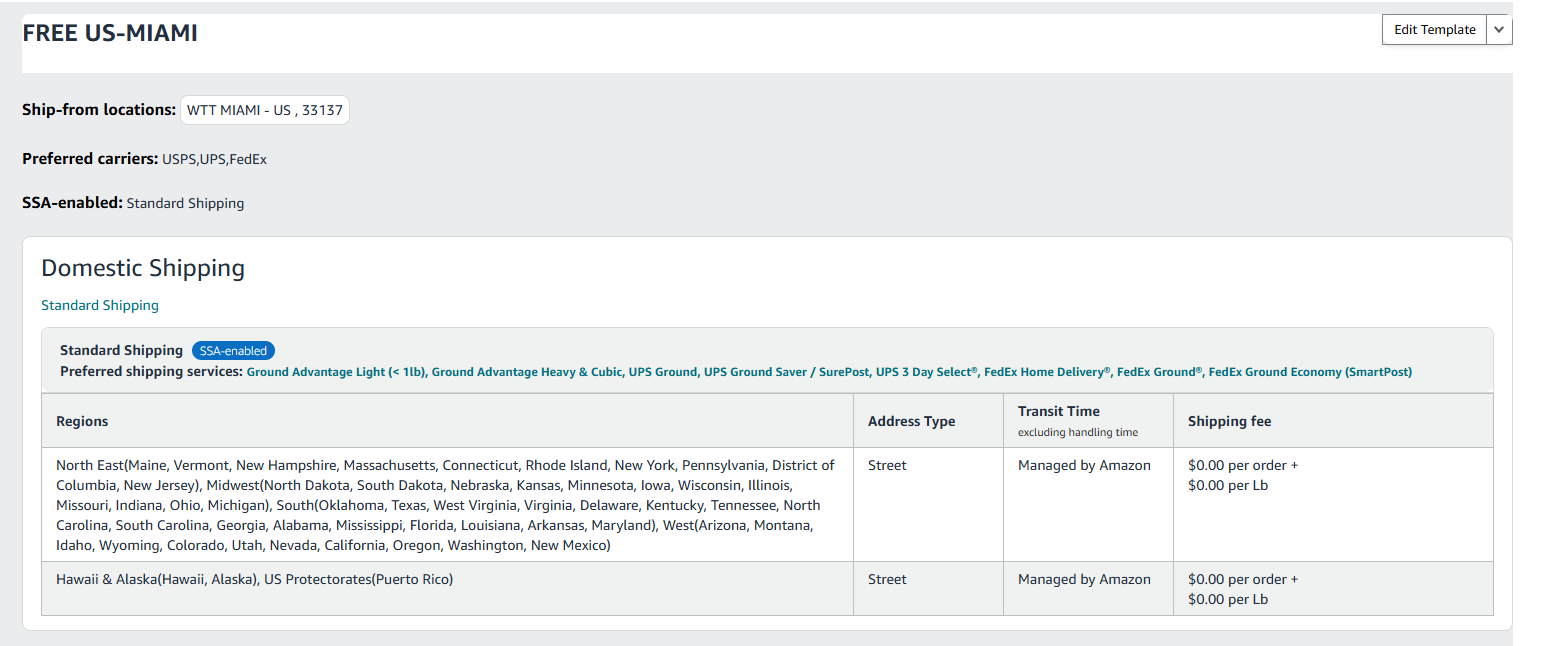Click the shipping fee in Hawaii & Alaska row

(1243, 589)
